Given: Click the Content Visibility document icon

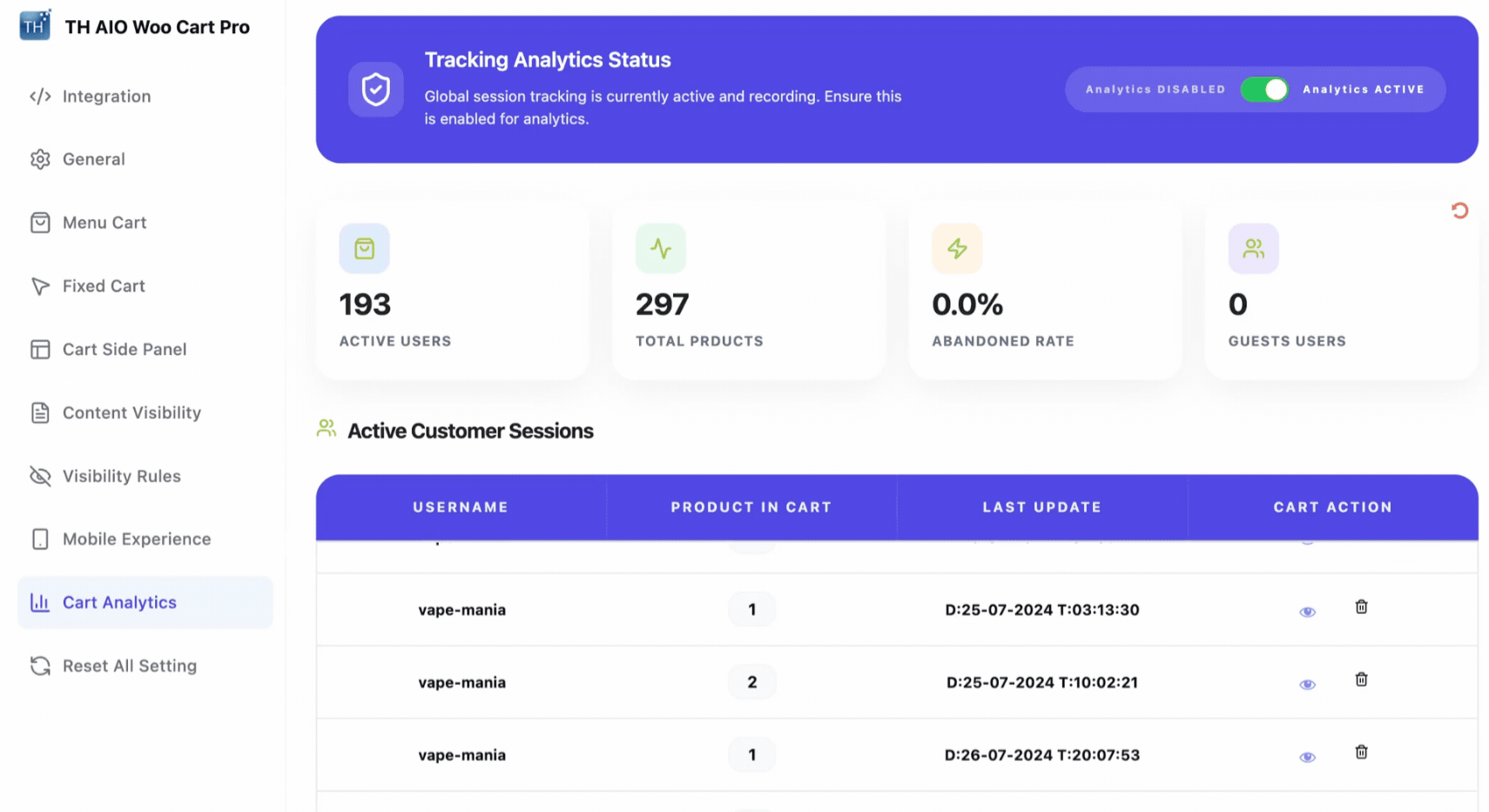Looking at the screenshot, I should pyautogui.click(x=40, y=413).
